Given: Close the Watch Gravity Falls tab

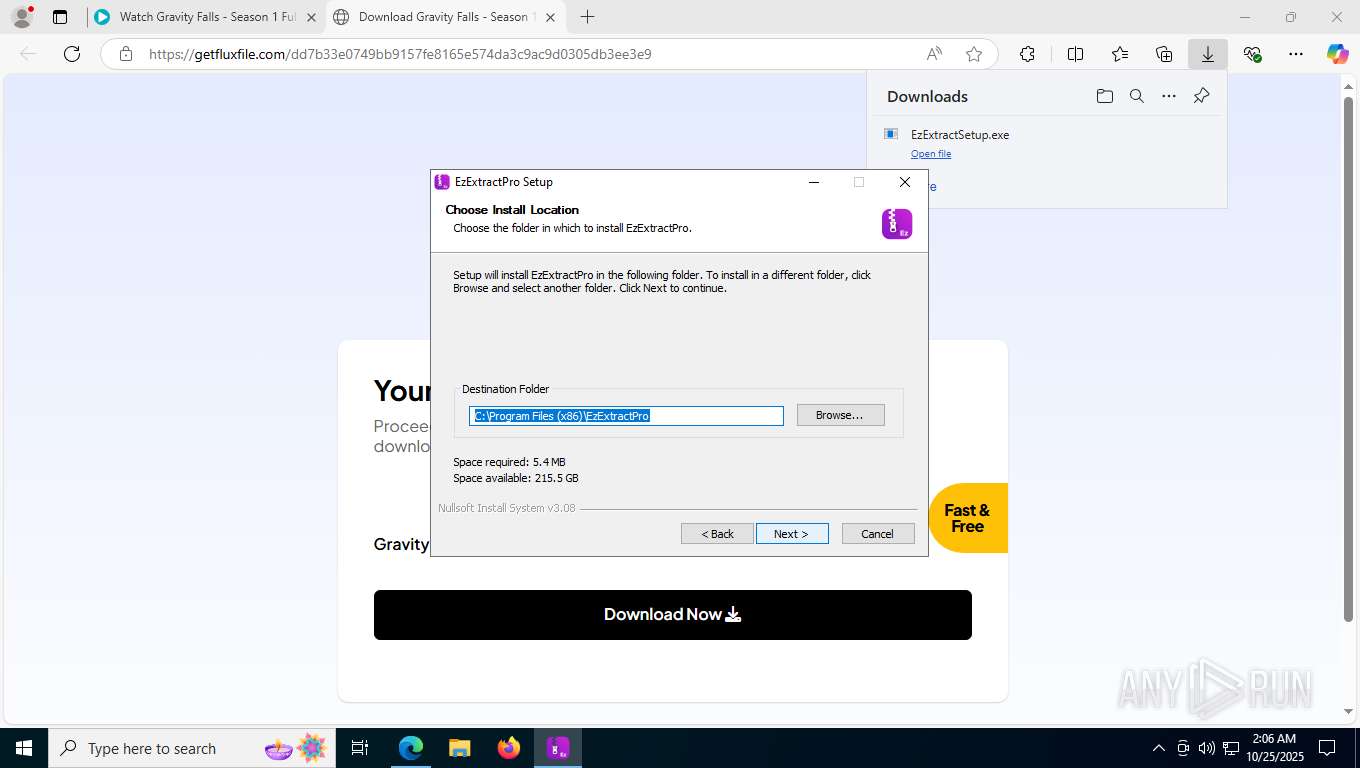Looking at the screenshot, I should click(x=311, y=17).
